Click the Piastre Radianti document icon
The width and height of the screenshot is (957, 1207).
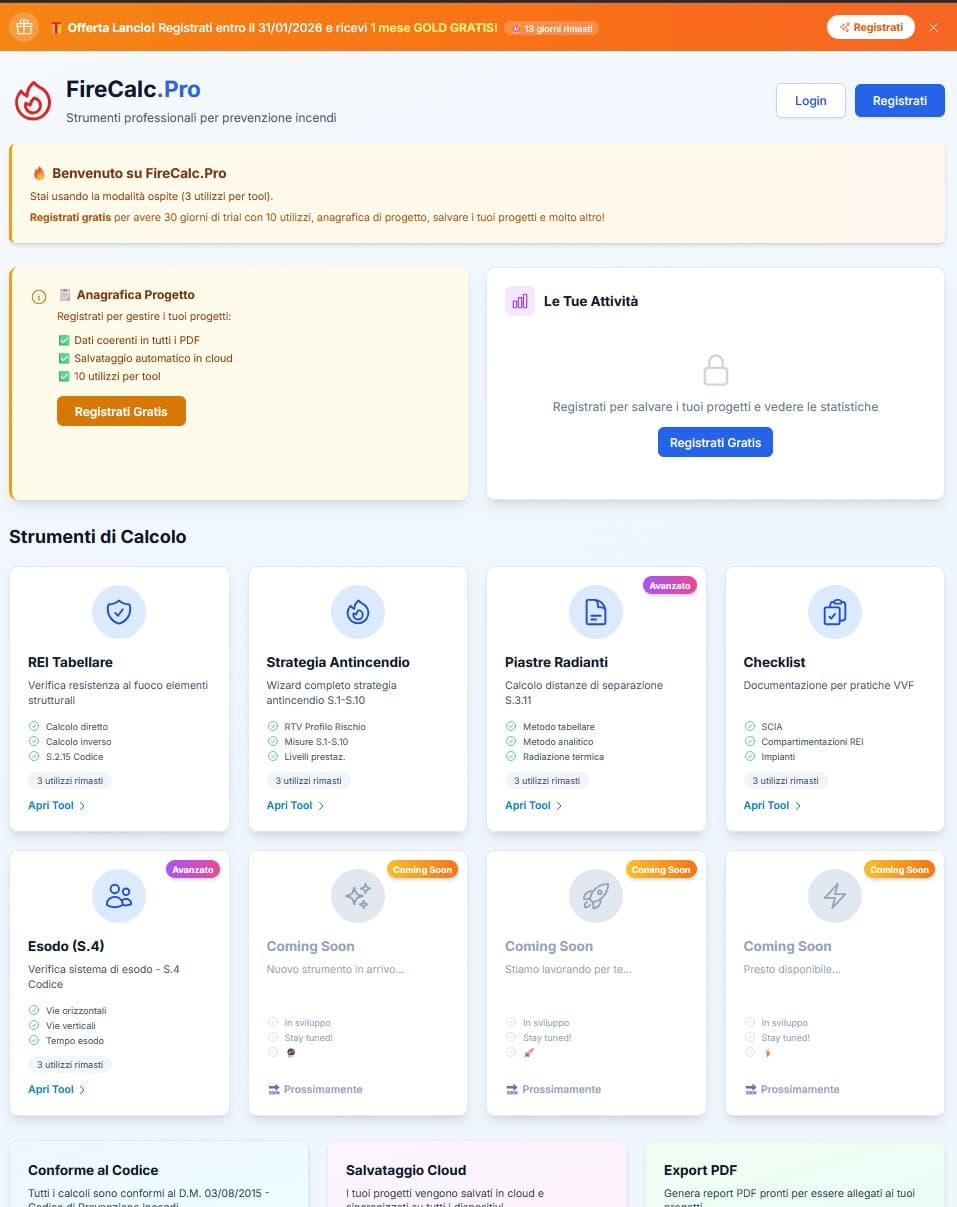[x=596, y=612]
